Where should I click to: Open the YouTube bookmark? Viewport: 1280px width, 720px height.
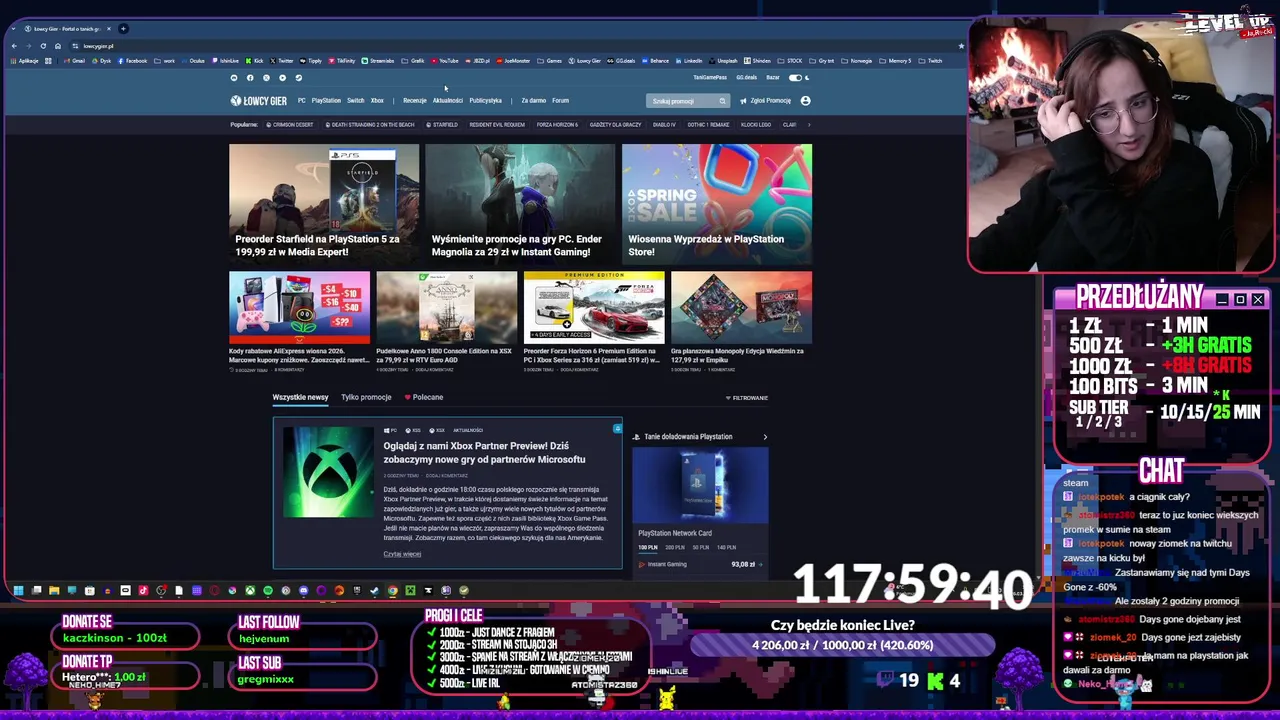(445, 61)
